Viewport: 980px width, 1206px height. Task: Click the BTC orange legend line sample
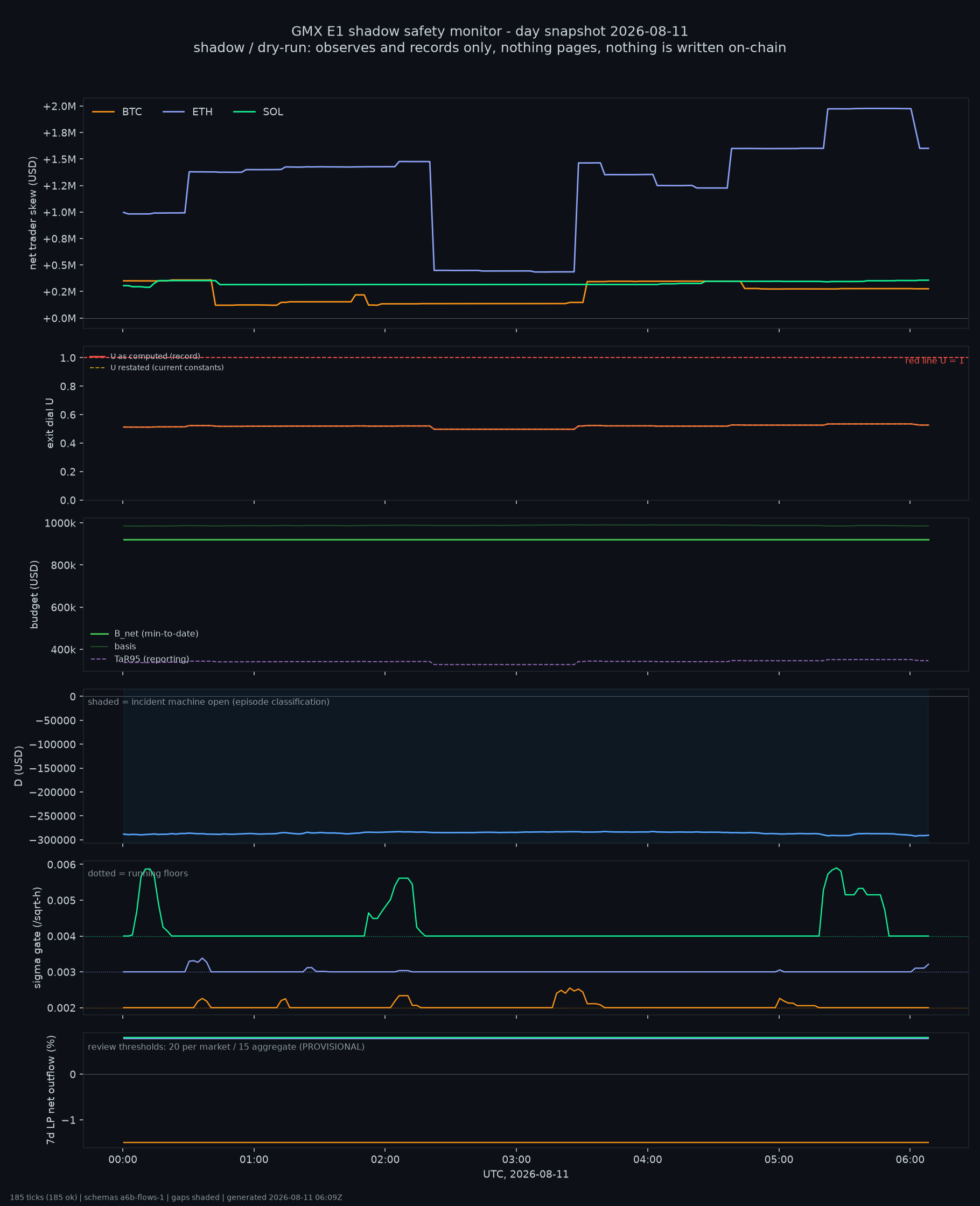[x=103, y=112]
